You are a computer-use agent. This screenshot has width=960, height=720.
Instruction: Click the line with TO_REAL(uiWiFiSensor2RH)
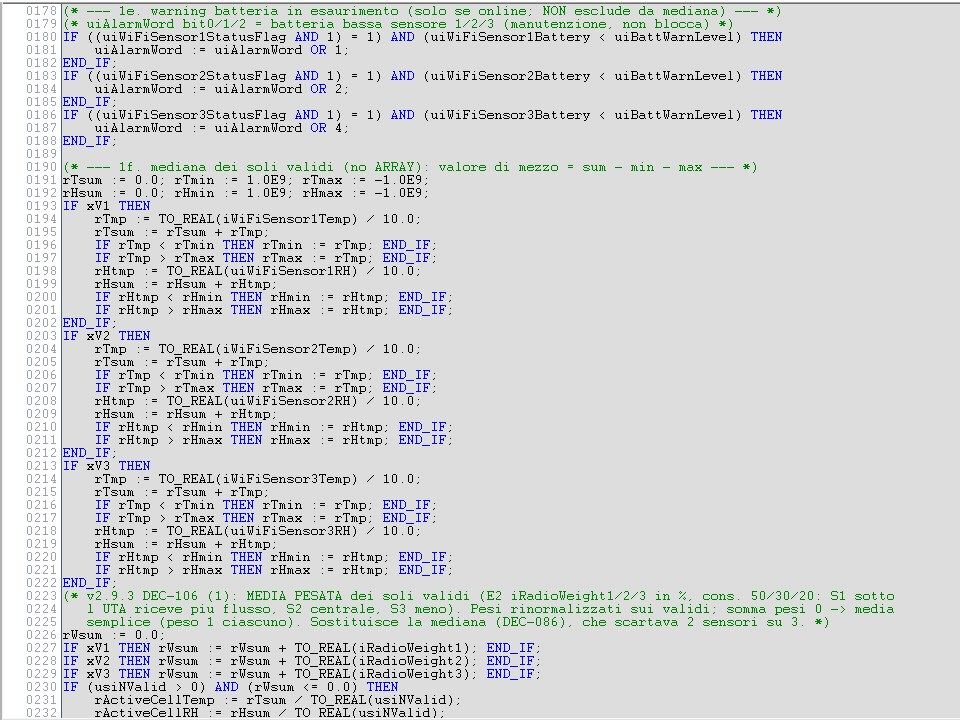point(258,401)
